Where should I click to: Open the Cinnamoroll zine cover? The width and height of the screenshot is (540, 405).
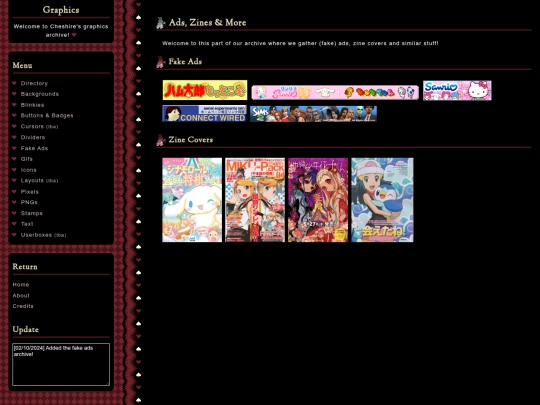pos(192,200)
